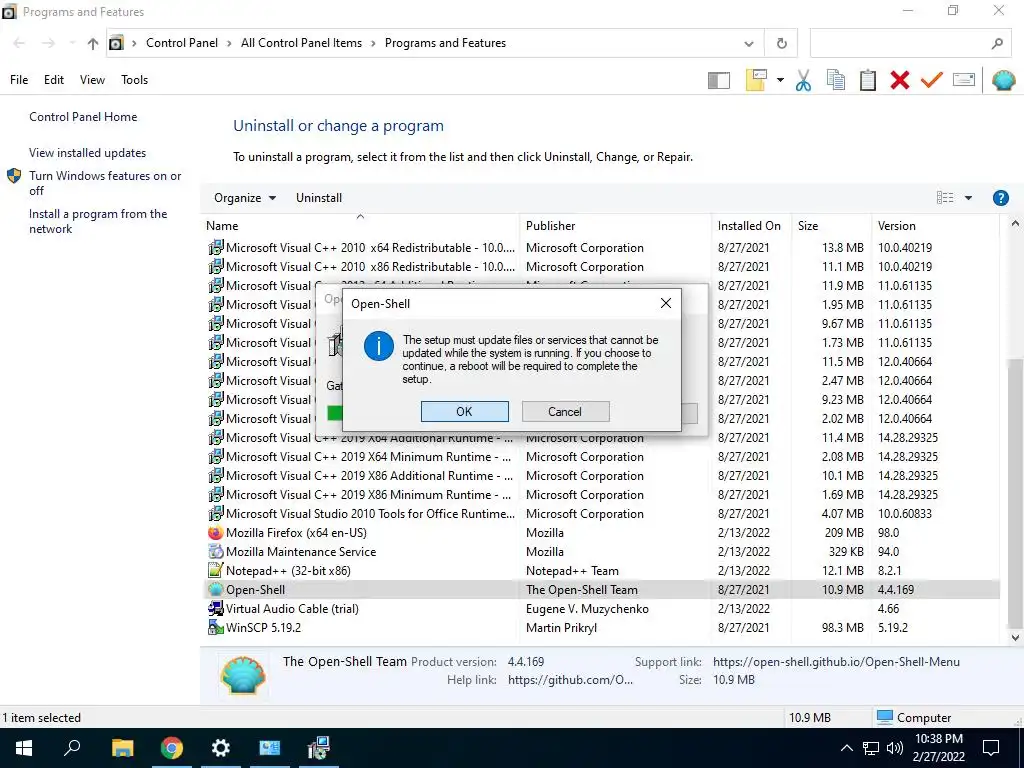This screenshot has width=1024, height=768.
Task: Select Visual C++ 2019 X86 Minimum Runtime row
Action: coord(601,495)
